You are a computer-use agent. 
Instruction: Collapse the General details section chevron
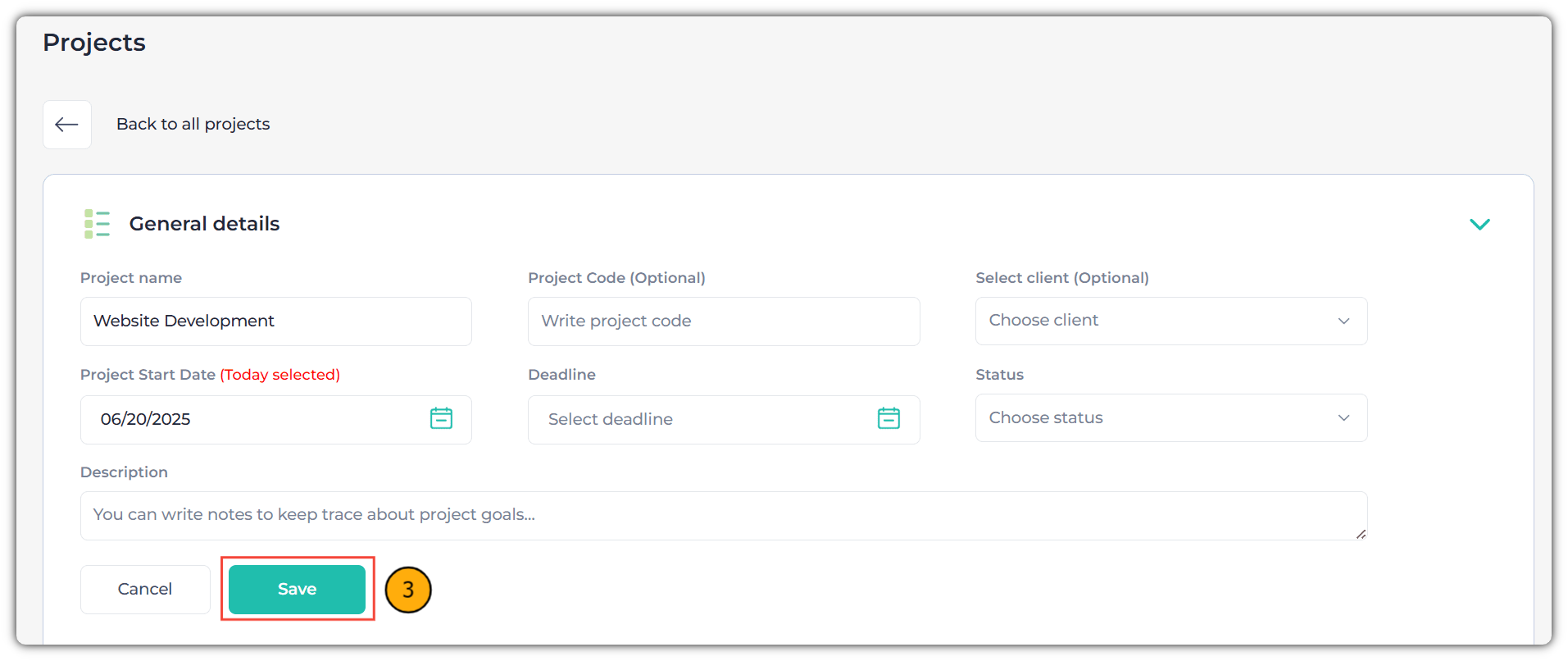click(1479, 224)
